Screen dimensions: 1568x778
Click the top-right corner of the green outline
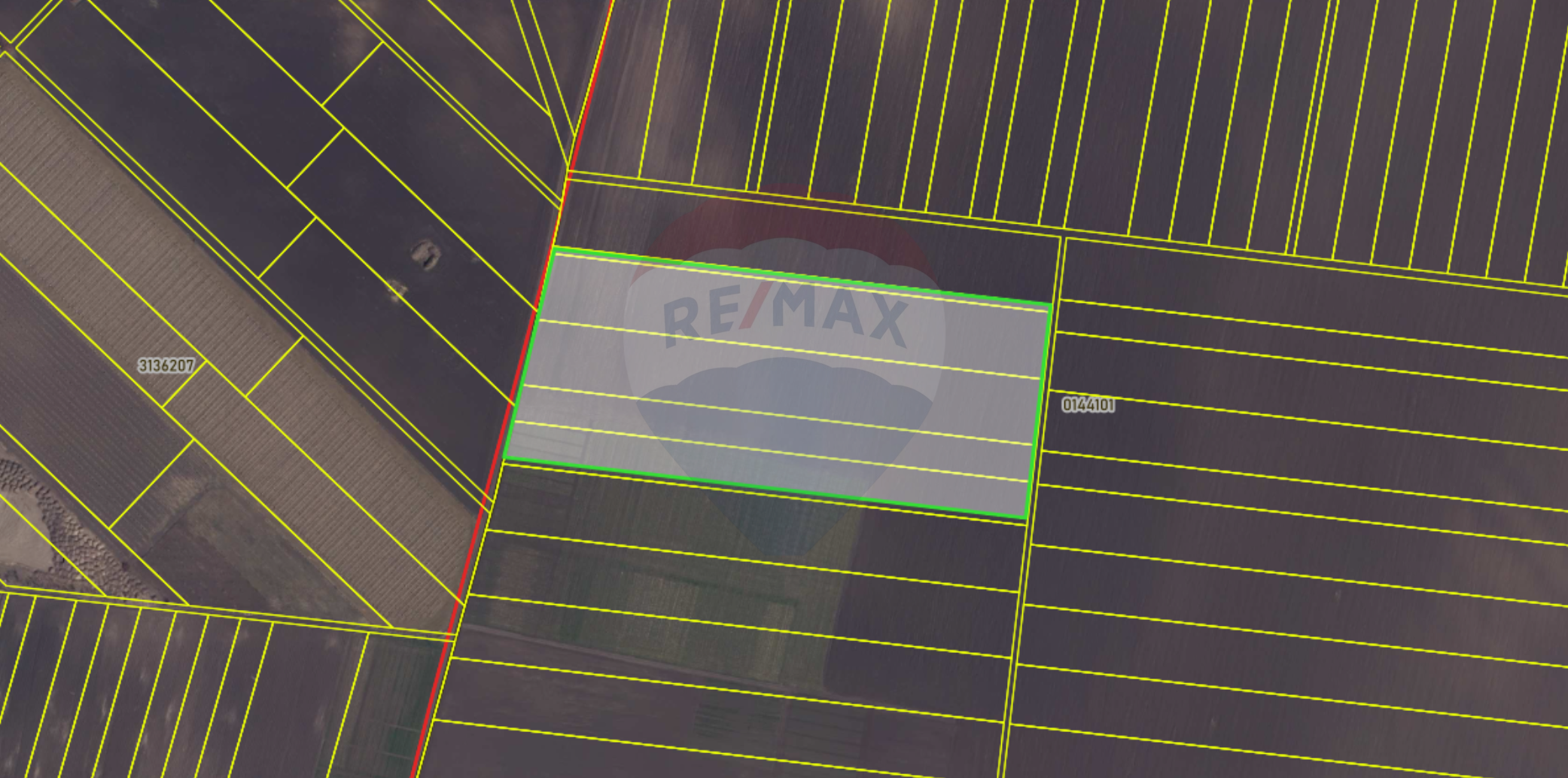click(1051, 304)
